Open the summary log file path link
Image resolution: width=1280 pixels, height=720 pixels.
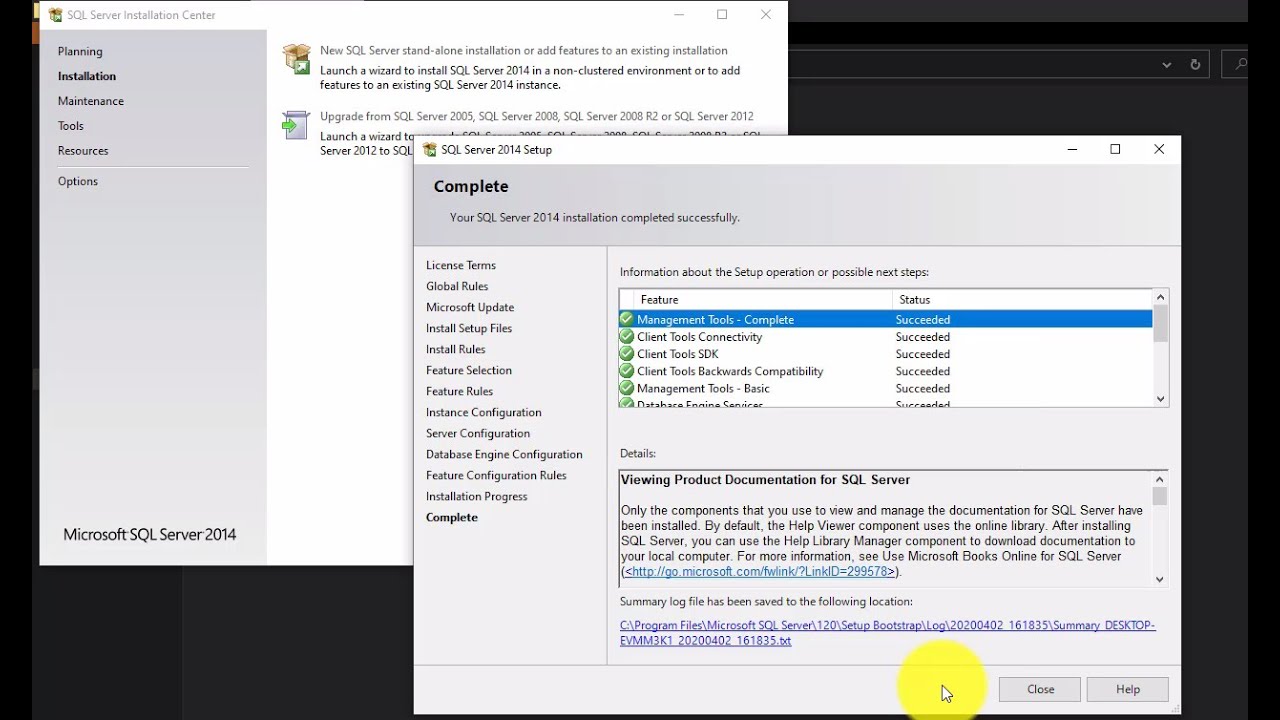click(887, 633)
